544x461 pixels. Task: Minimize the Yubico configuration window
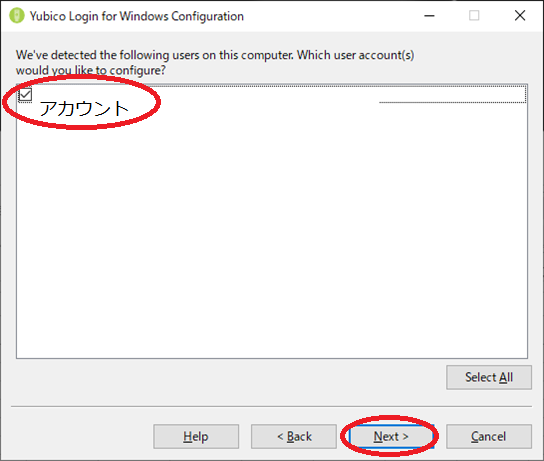coord(429,16)
